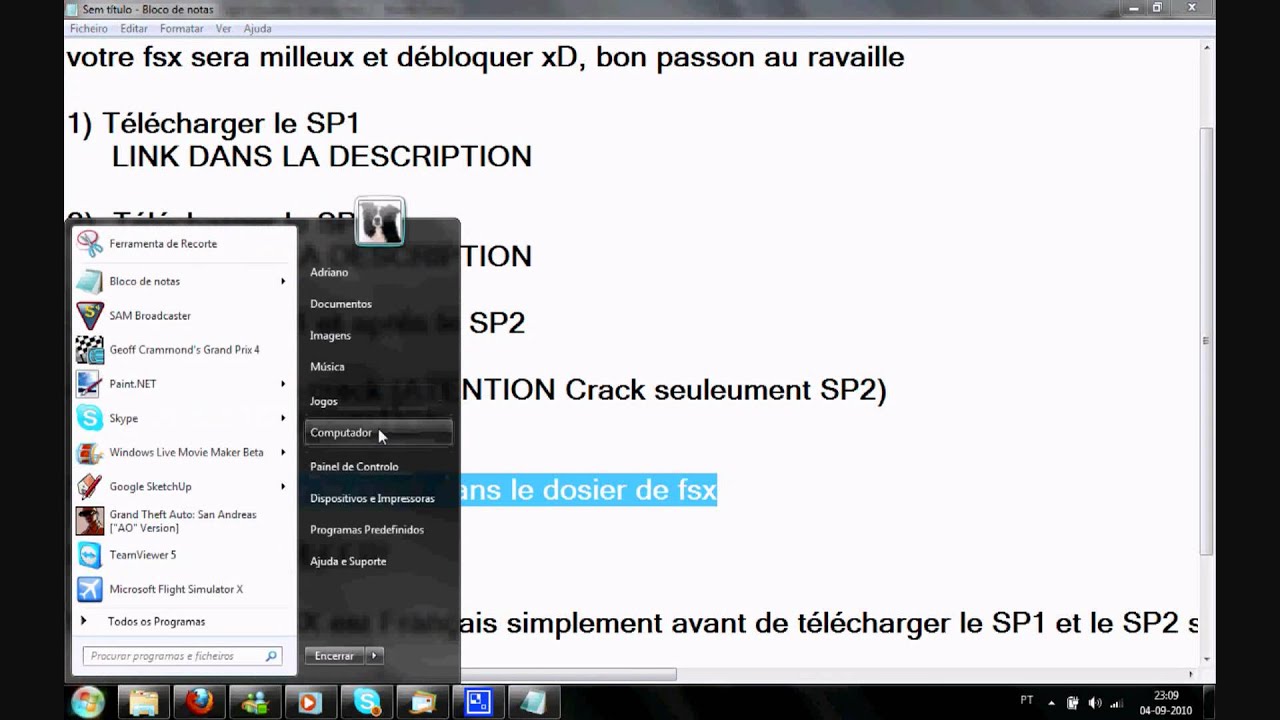Switch to Skype taskbar button
The image size is (1280, 720).
(x=366, y=702)
